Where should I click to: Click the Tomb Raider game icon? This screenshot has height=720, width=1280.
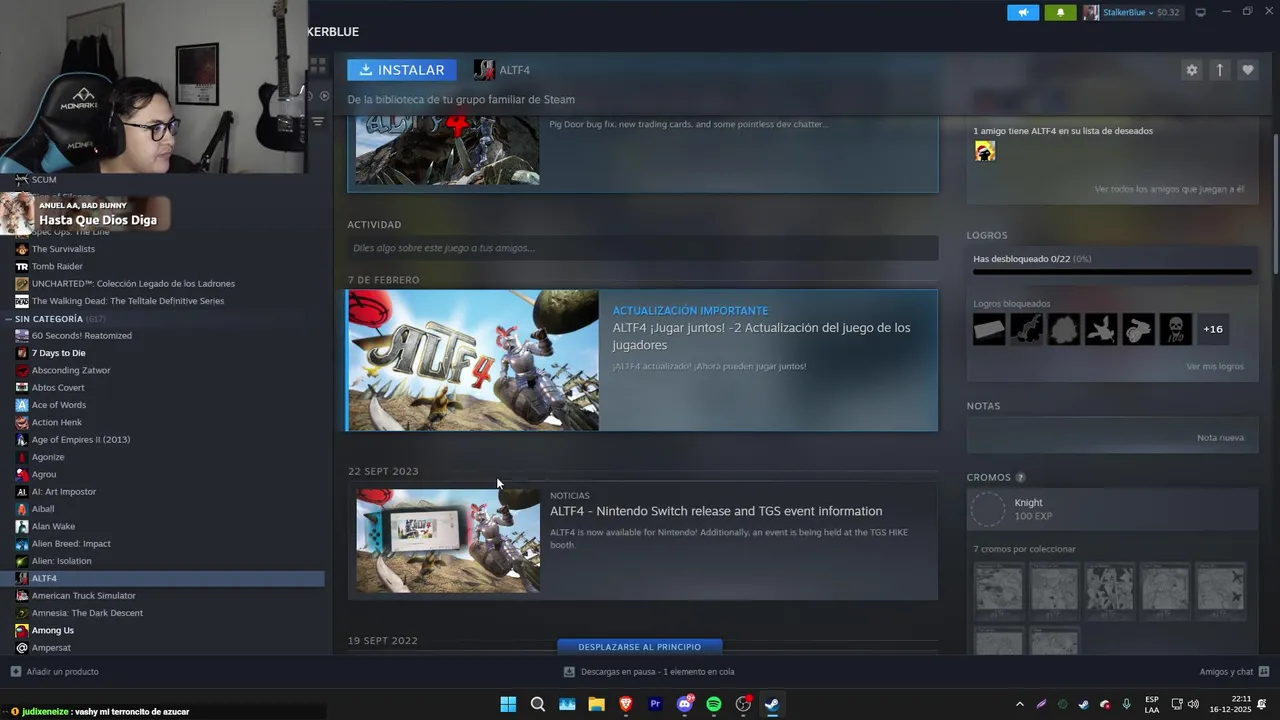point(22,267)
